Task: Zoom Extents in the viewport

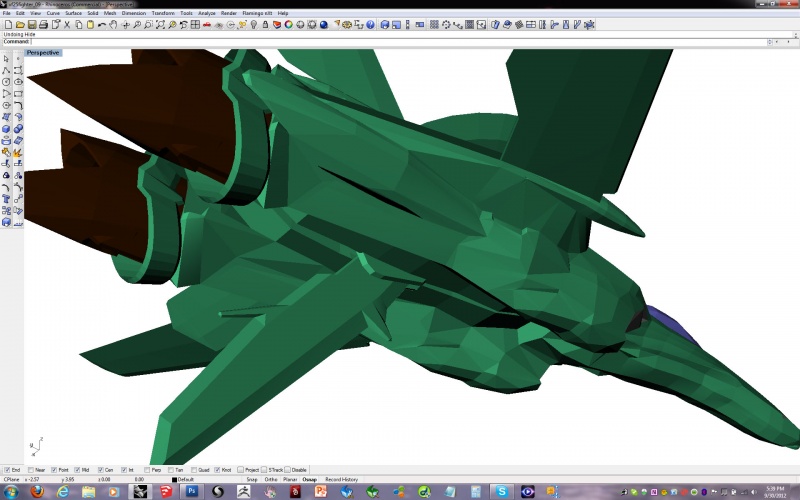Action: tap(160, 24)
